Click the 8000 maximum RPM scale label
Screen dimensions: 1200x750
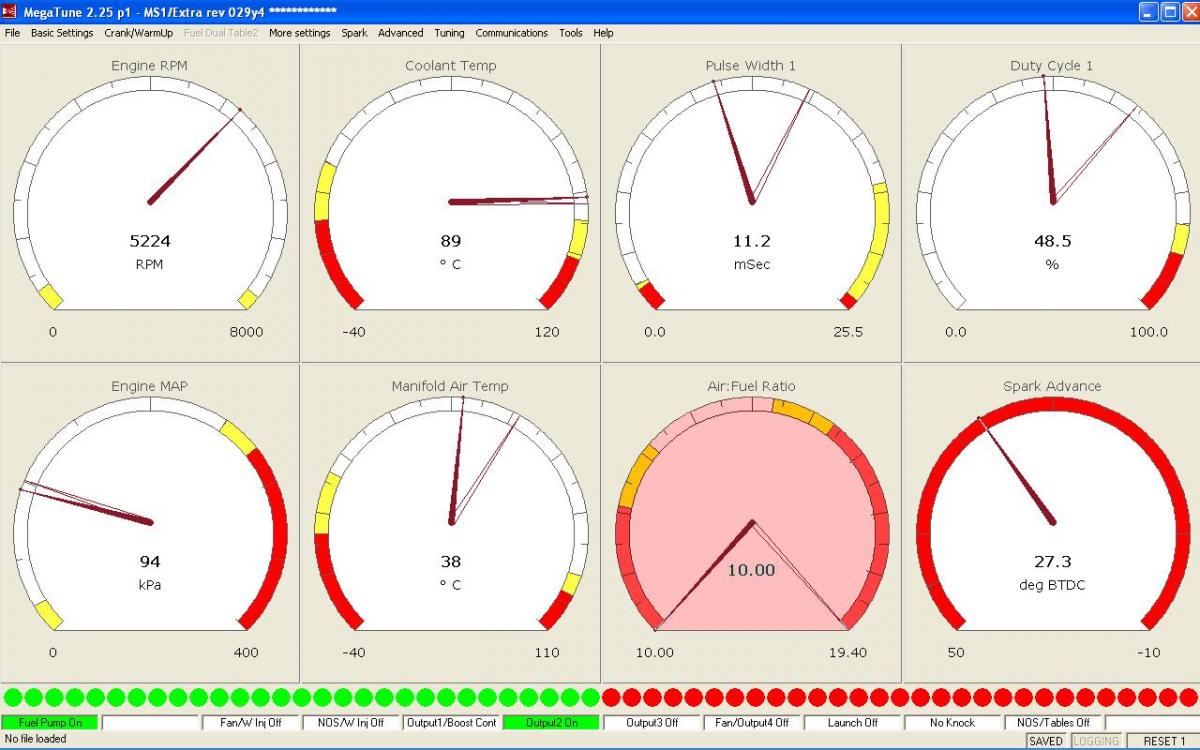coord(246,332)
